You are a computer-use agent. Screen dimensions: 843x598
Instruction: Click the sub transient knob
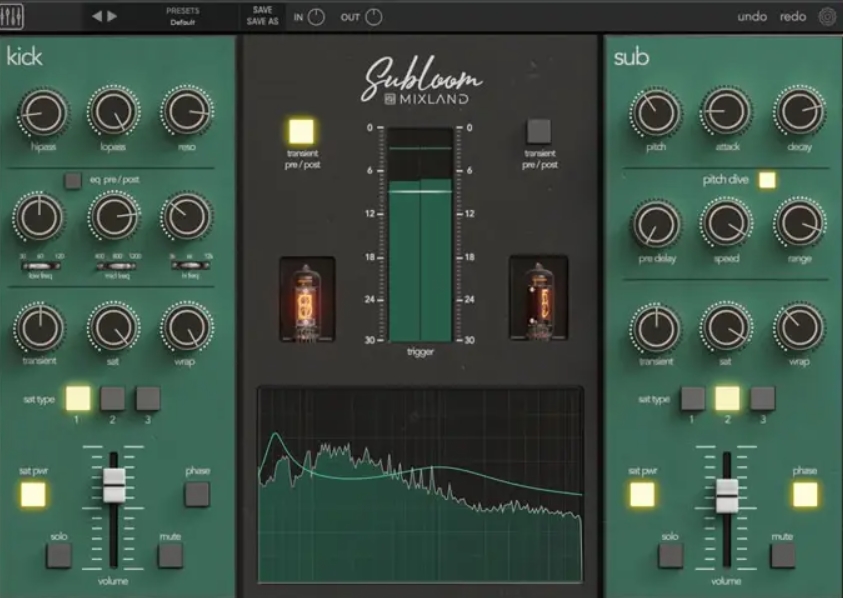coord(656,328)
